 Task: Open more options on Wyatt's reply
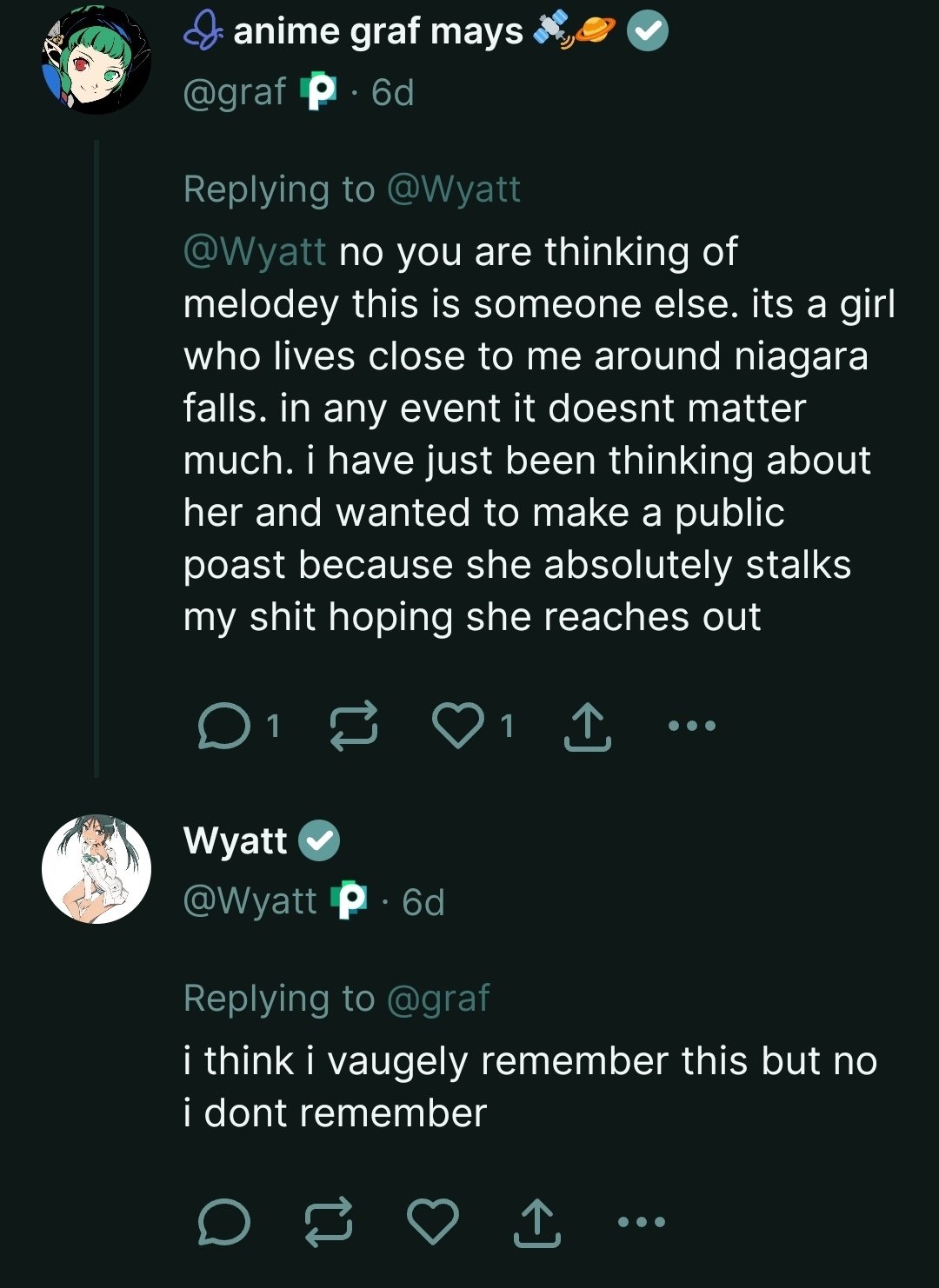pyautogui.click(x=641, y=1221)
